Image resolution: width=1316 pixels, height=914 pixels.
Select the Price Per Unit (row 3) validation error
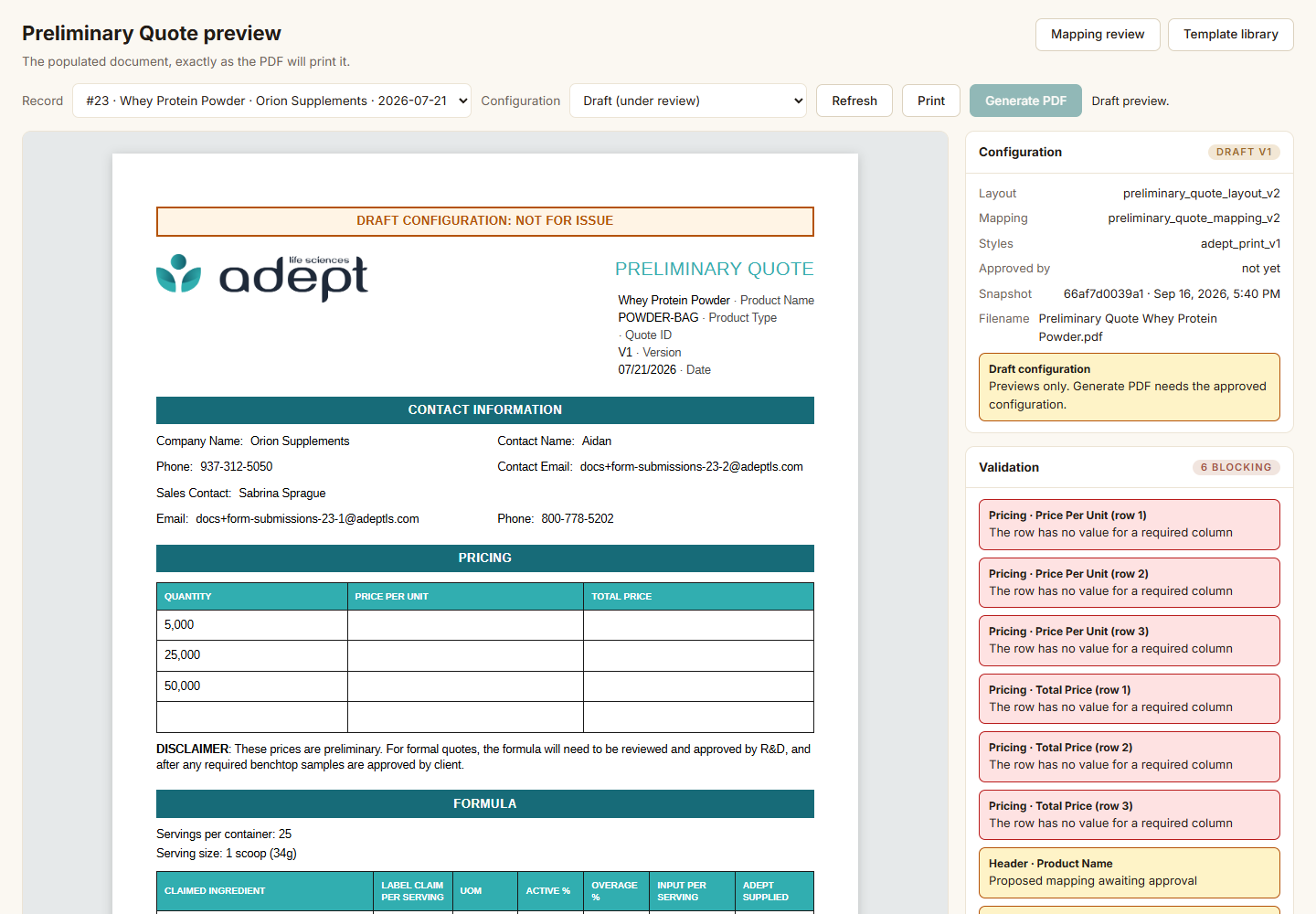(1130, 641)
